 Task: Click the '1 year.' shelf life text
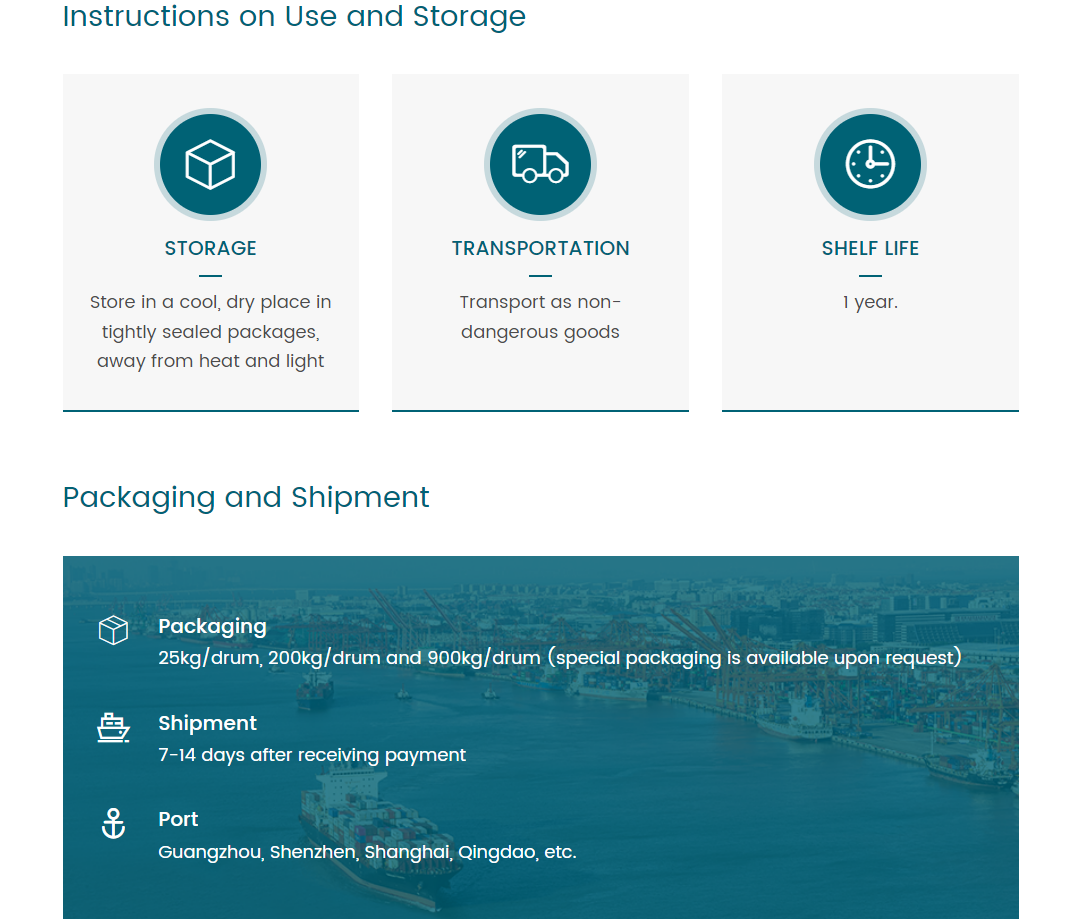click(870, 302)
